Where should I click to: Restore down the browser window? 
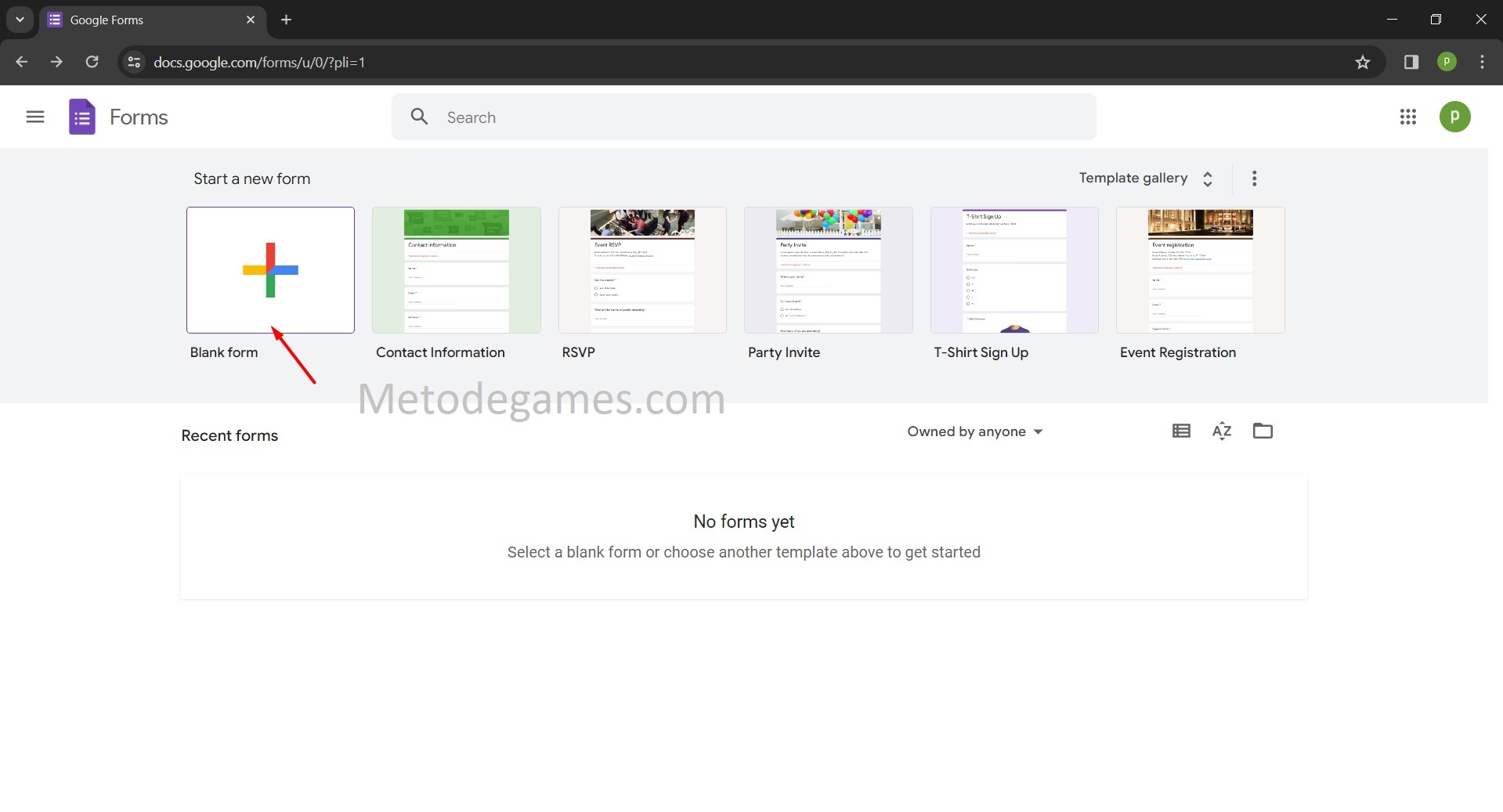tap(1436, 20)
